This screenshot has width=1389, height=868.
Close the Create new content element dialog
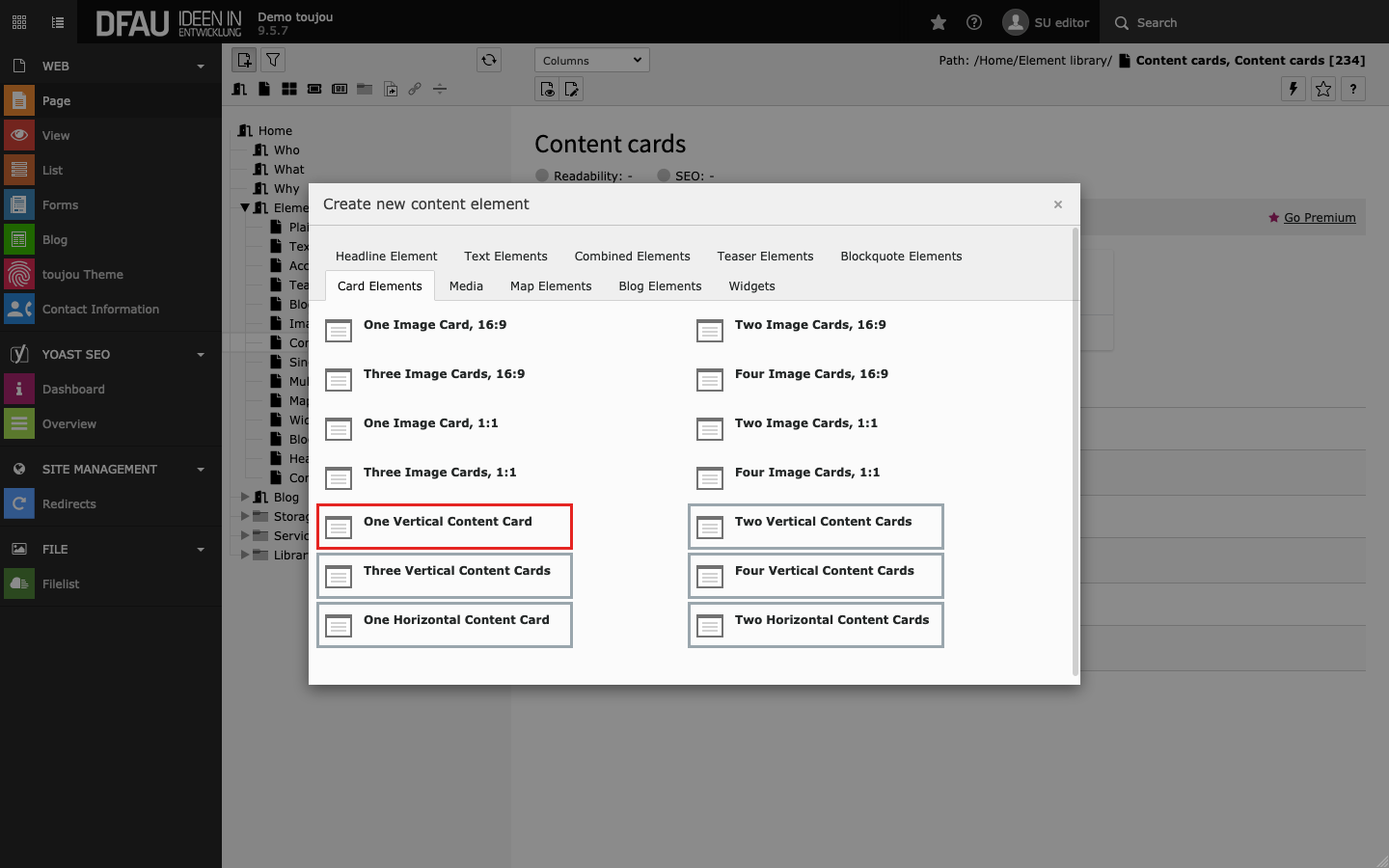(x=1058, y=204)
